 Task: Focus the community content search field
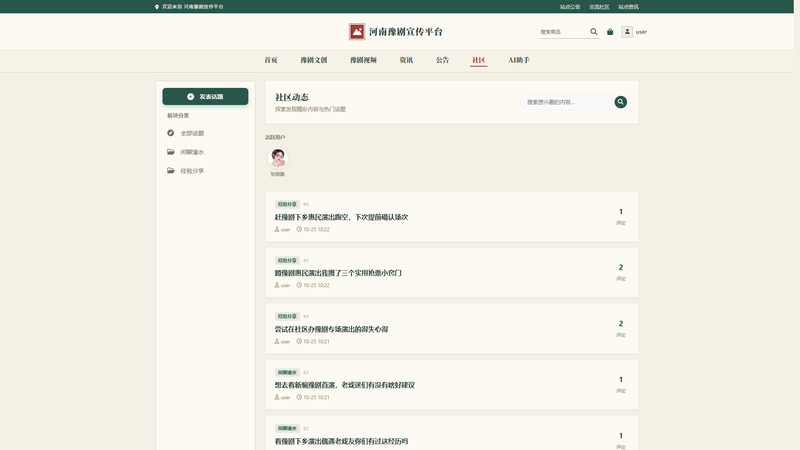567,102
